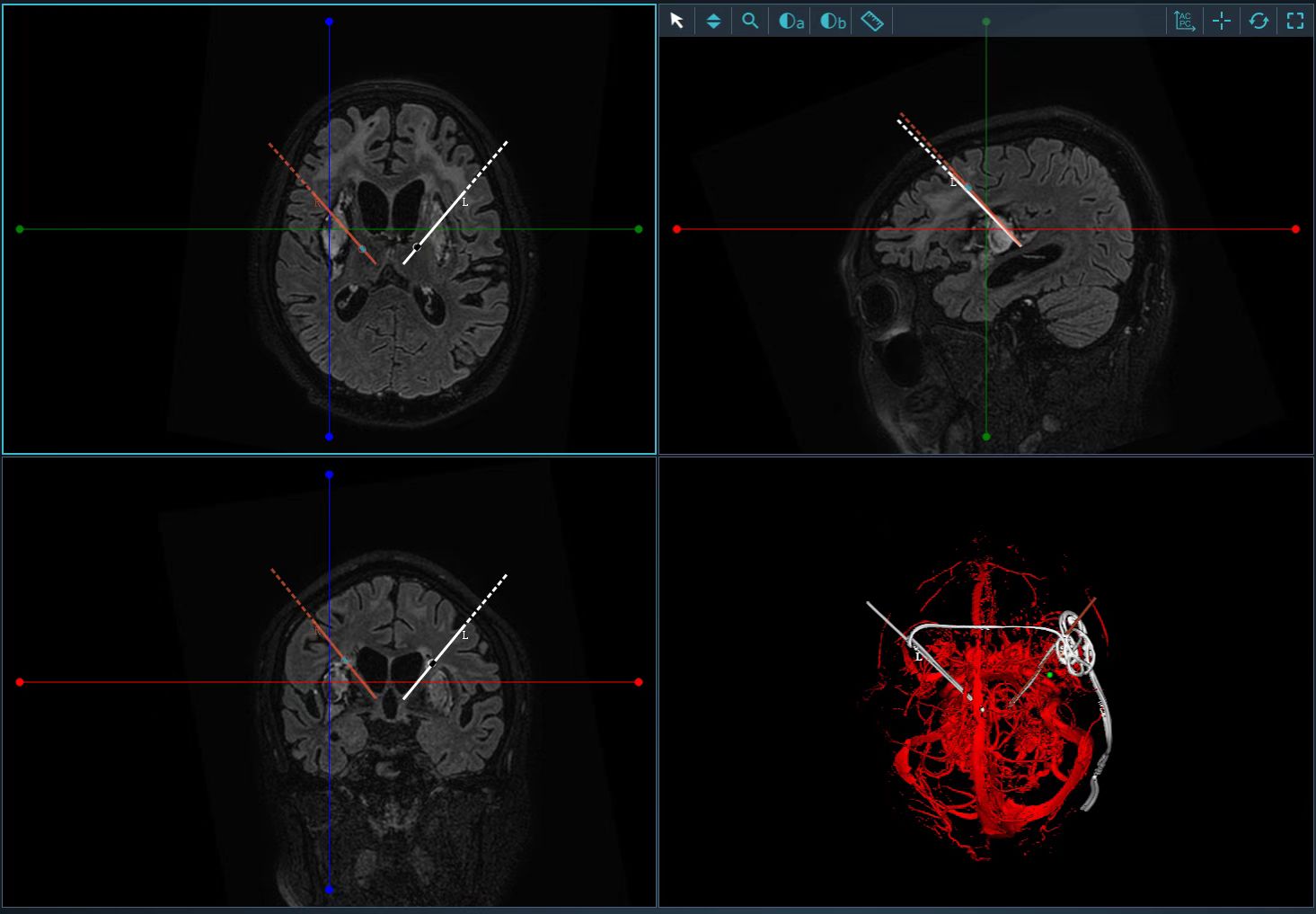Screen dimensions: 1316x914
Task: Click the blue handle atop the axial view
Action: tap(330, 22)
